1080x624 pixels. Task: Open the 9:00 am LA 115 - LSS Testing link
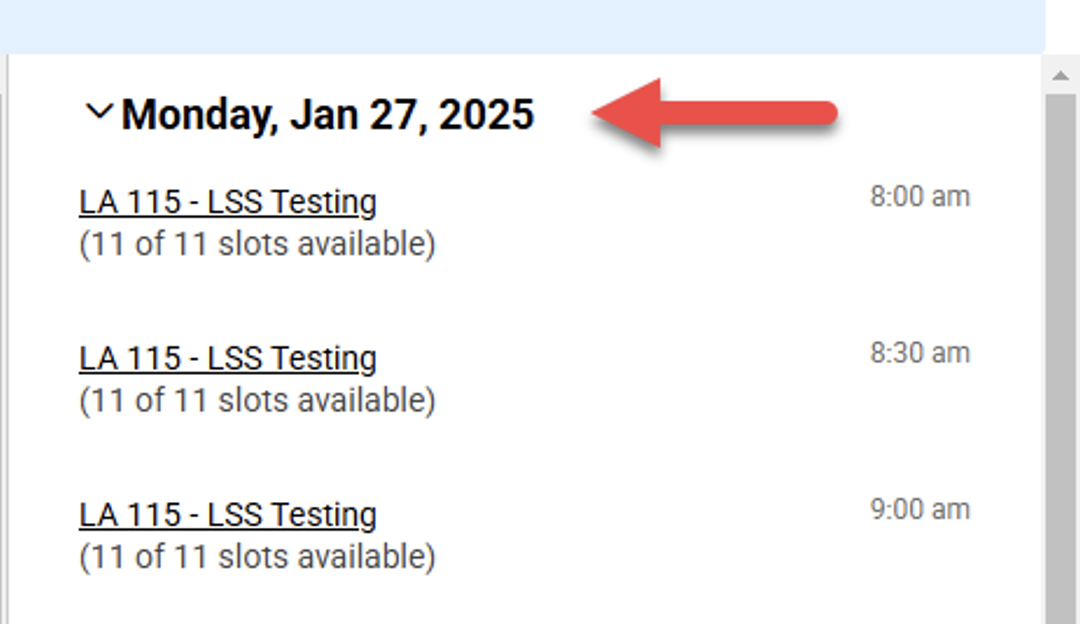[228, 515]
